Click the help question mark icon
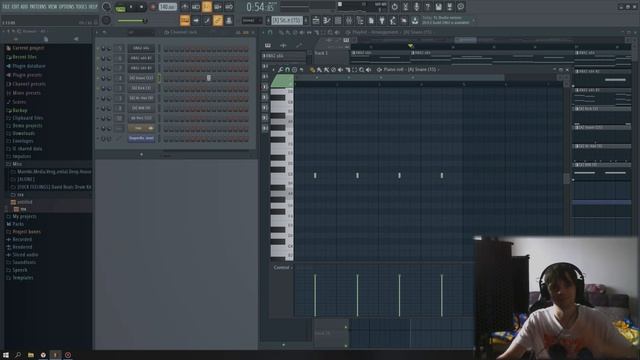The width and height of the screenshot is (640, 360). click(x=427, y=7)
